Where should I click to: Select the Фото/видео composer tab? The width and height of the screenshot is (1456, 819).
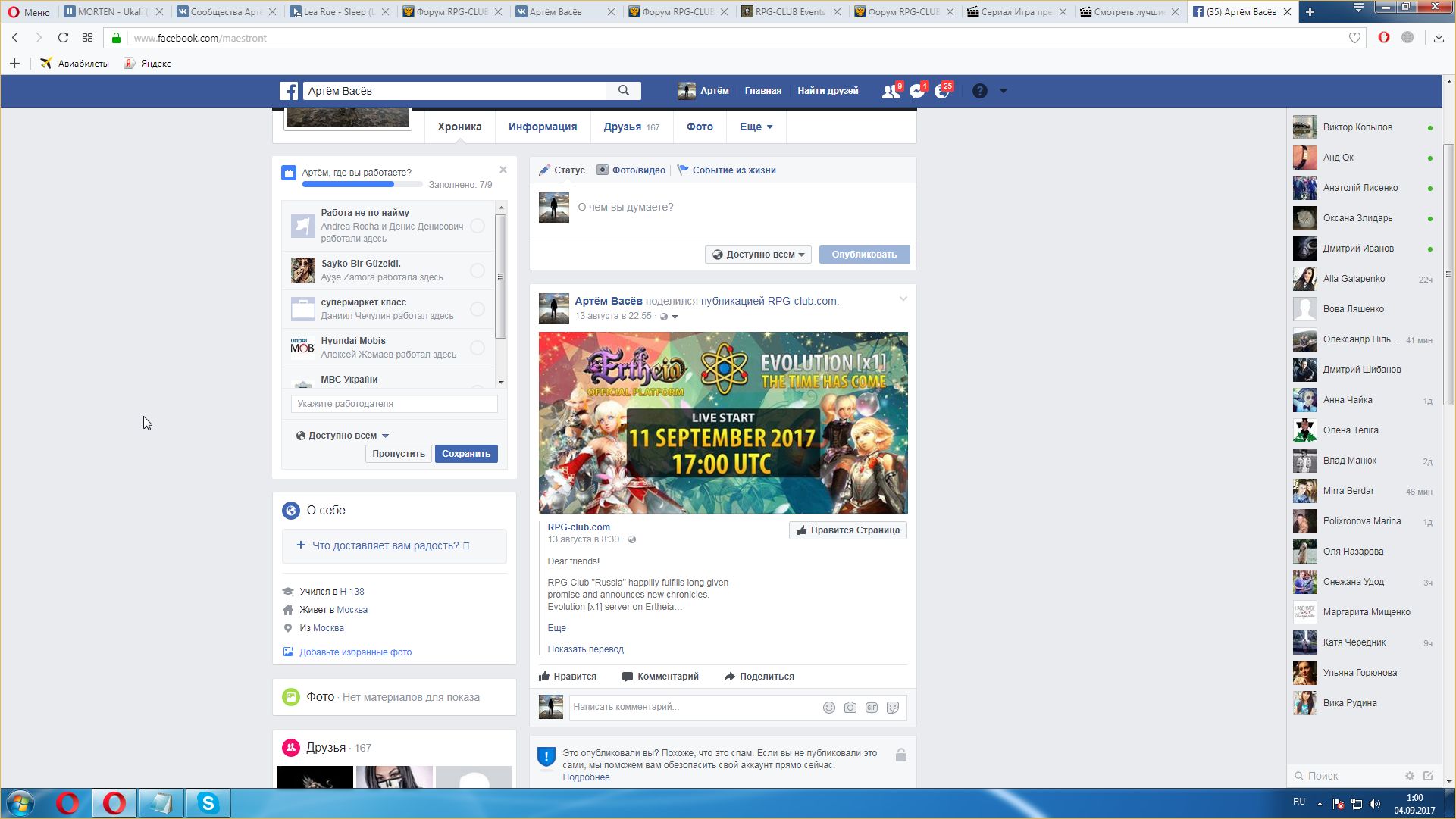pyautogui.click(x=631, y=170)
